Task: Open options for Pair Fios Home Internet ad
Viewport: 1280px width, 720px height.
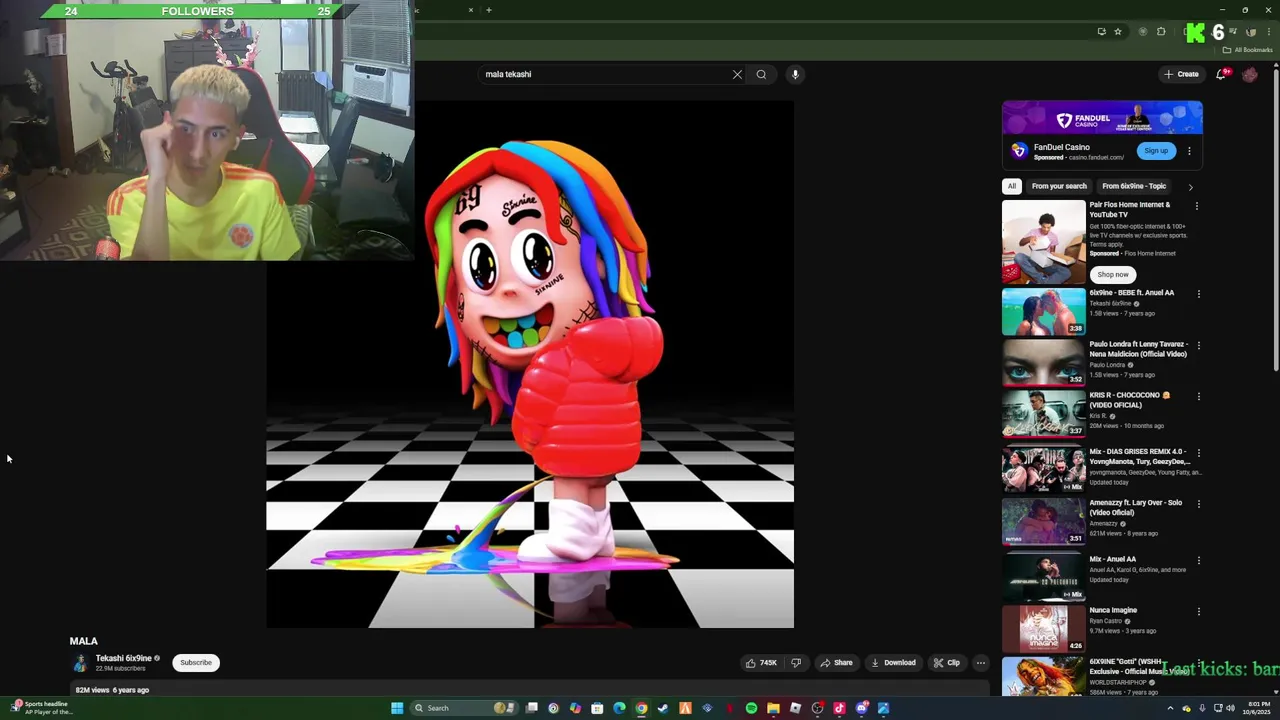Action: click(1197, 206)
